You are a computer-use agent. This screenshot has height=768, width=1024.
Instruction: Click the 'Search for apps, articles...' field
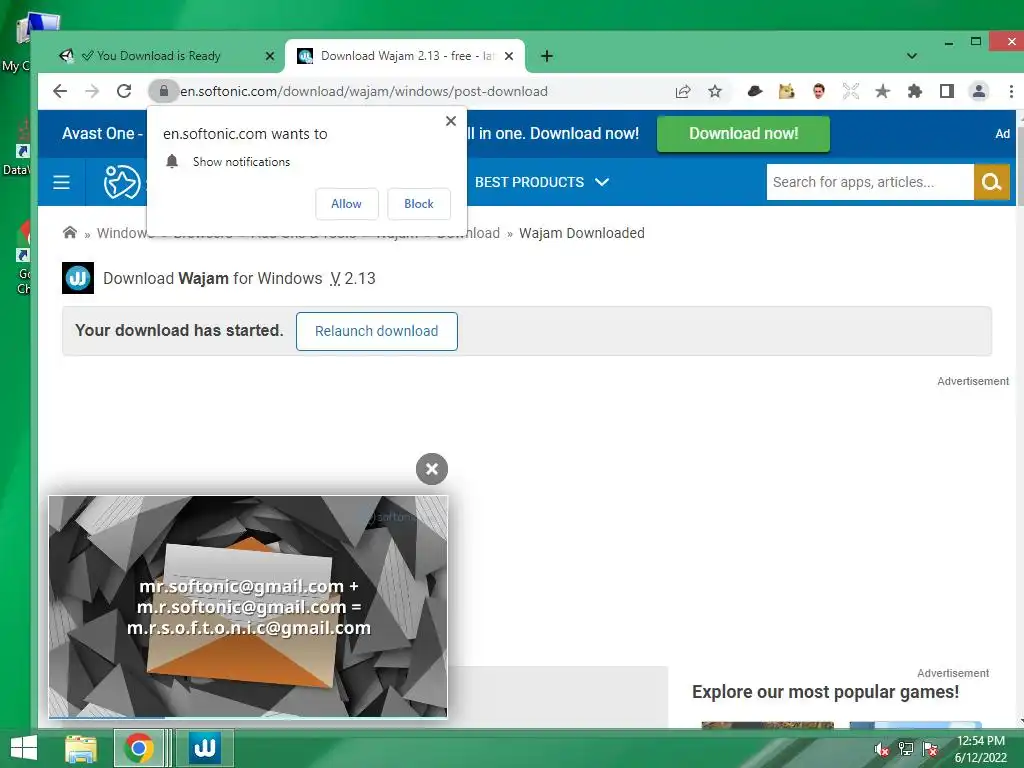pos(869,182)
